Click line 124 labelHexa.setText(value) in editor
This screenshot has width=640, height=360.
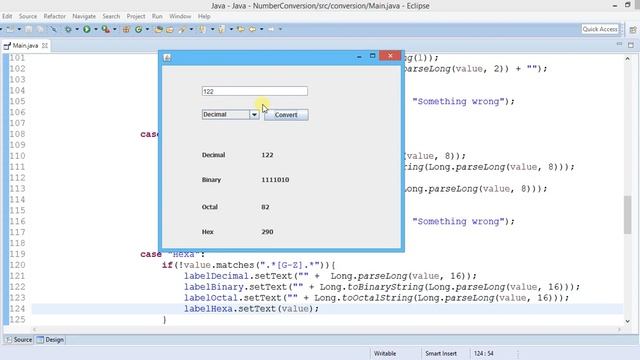click(x=251, y=309)
